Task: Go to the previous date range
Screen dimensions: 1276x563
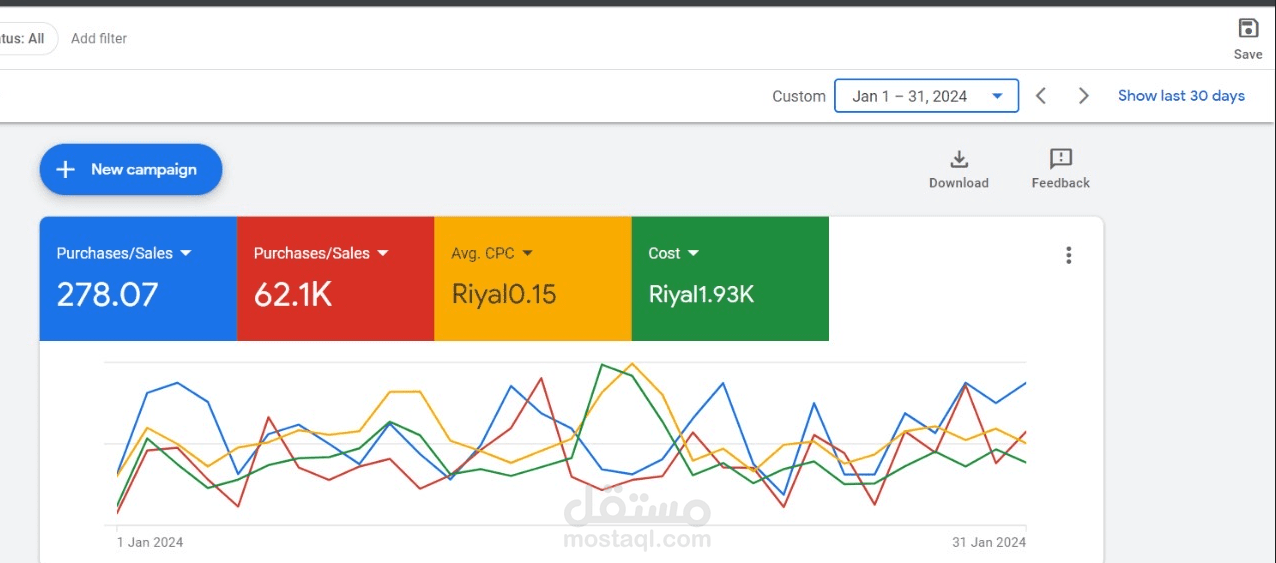Action: pyautogui.click(x=1041, y=96)
